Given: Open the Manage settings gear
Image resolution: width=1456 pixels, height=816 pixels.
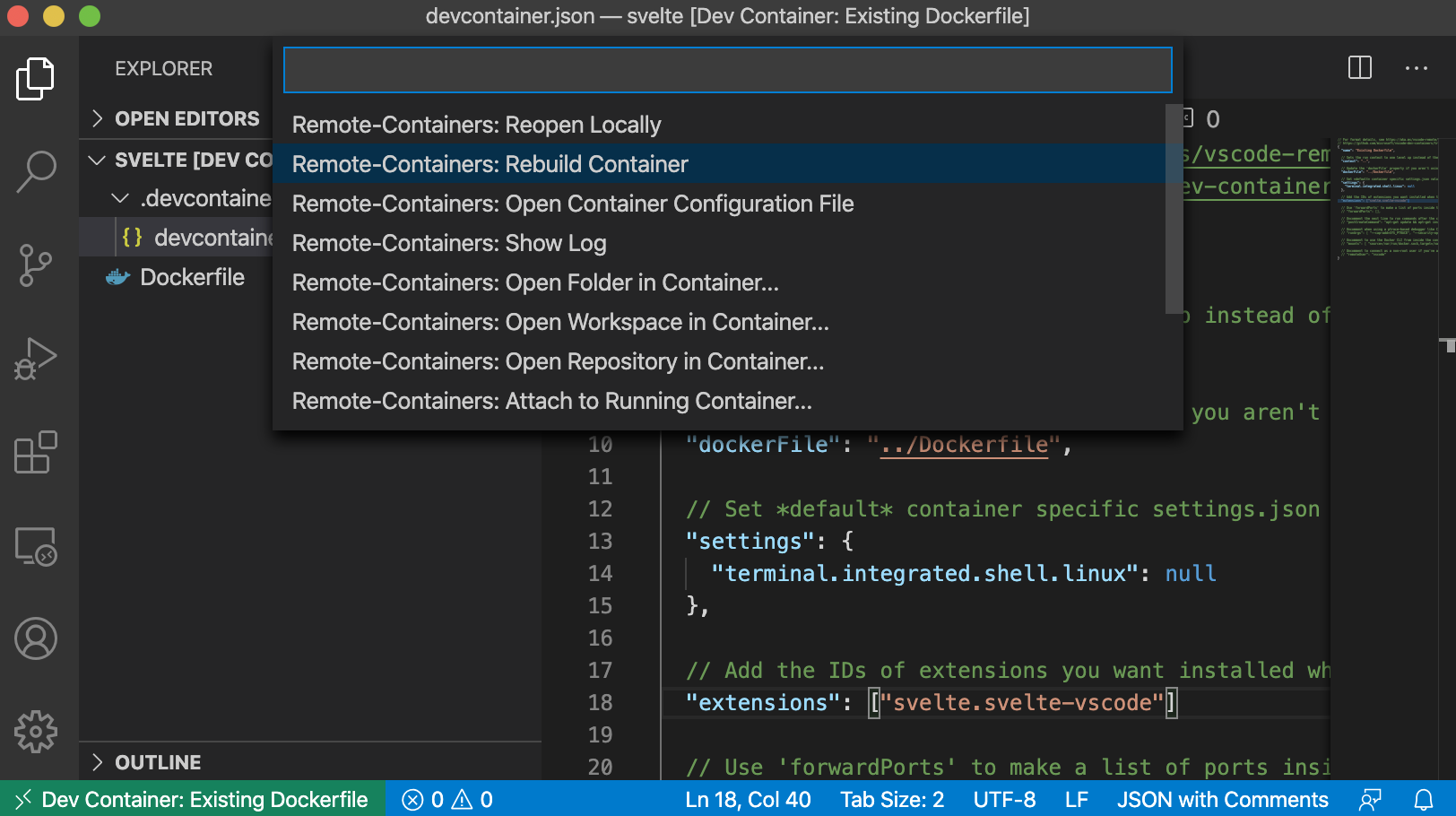Looking at the screenshot, I should coord(36,732).
